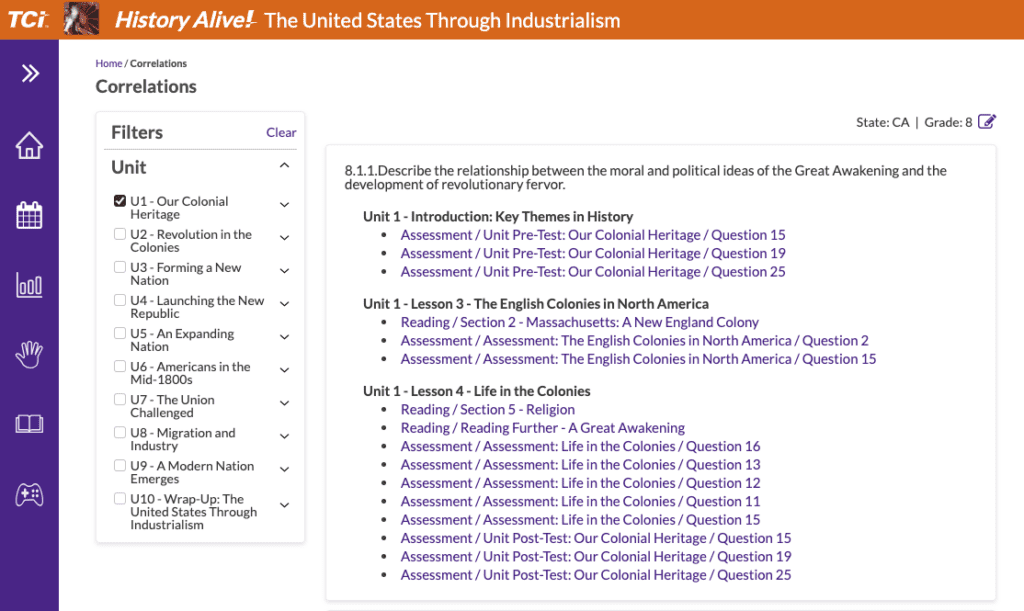The height and width of the screenshot is (611, 1024).
Task: Check U8 - Migration and Industry
Action: (120, 432)
